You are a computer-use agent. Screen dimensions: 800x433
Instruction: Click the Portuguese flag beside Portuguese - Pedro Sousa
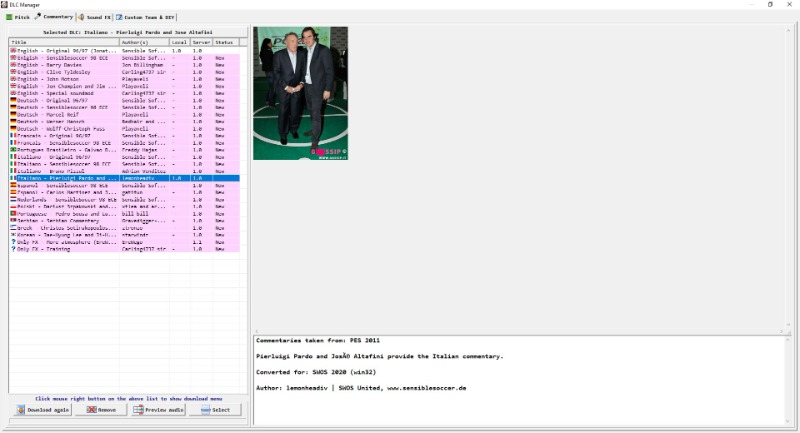pyautogui.click(x=13, y=213)
